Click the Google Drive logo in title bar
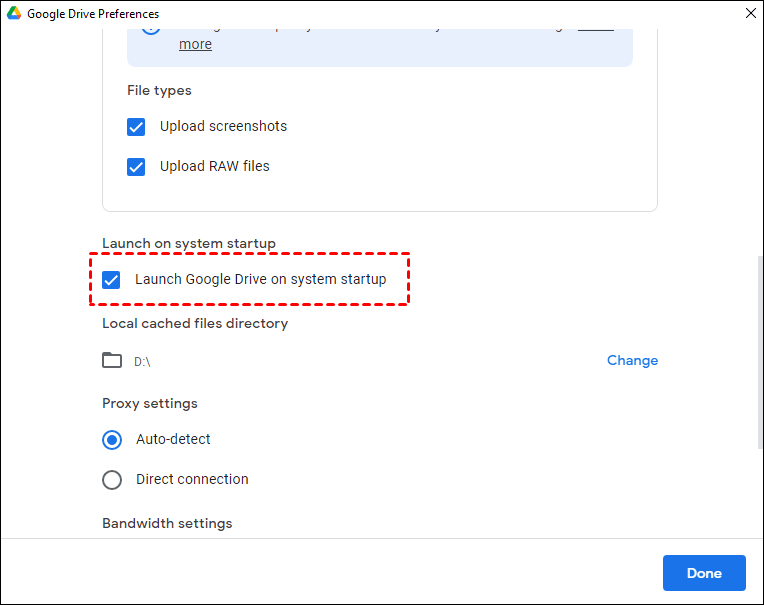This screenshot has height=605, width=764. pyautogui.click(x=13, y=14)
